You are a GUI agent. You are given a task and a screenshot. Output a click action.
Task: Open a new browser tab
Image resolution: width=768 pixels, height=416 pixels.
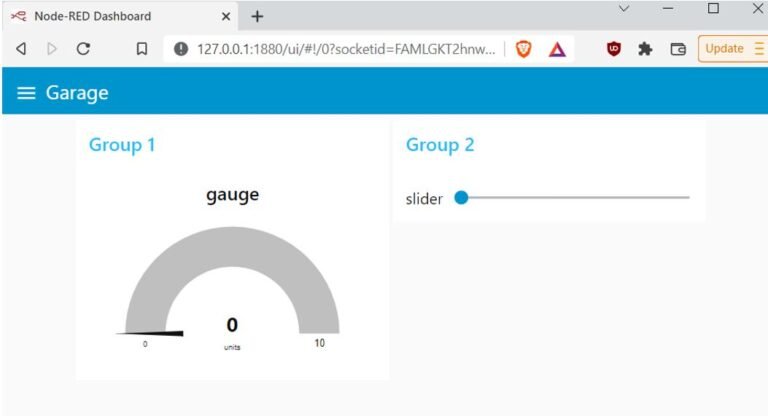click(257, 17)
